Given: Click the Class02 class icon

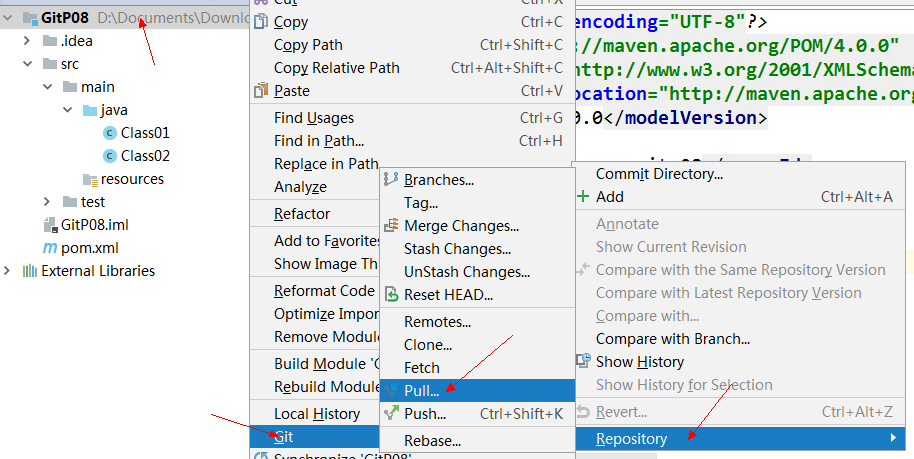Looking at the screenshot, I should (109, 156).
